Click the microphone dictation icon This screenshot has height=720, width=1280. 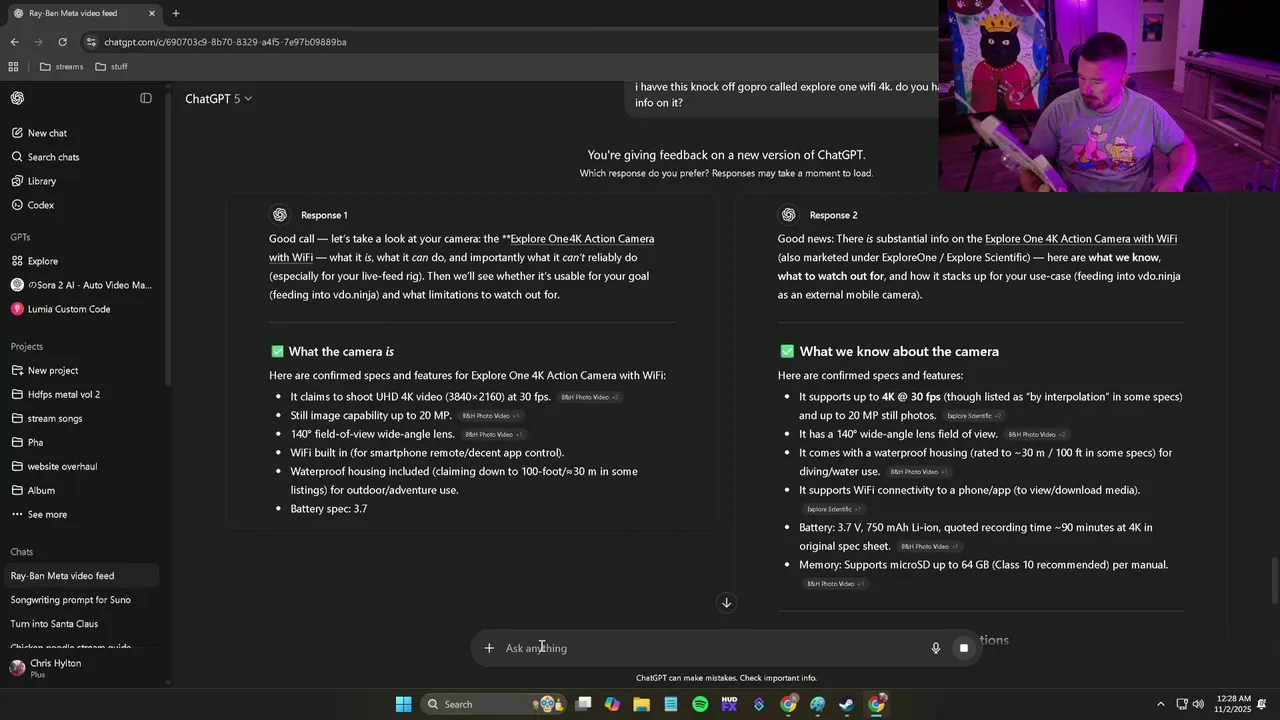pos(936,648)
